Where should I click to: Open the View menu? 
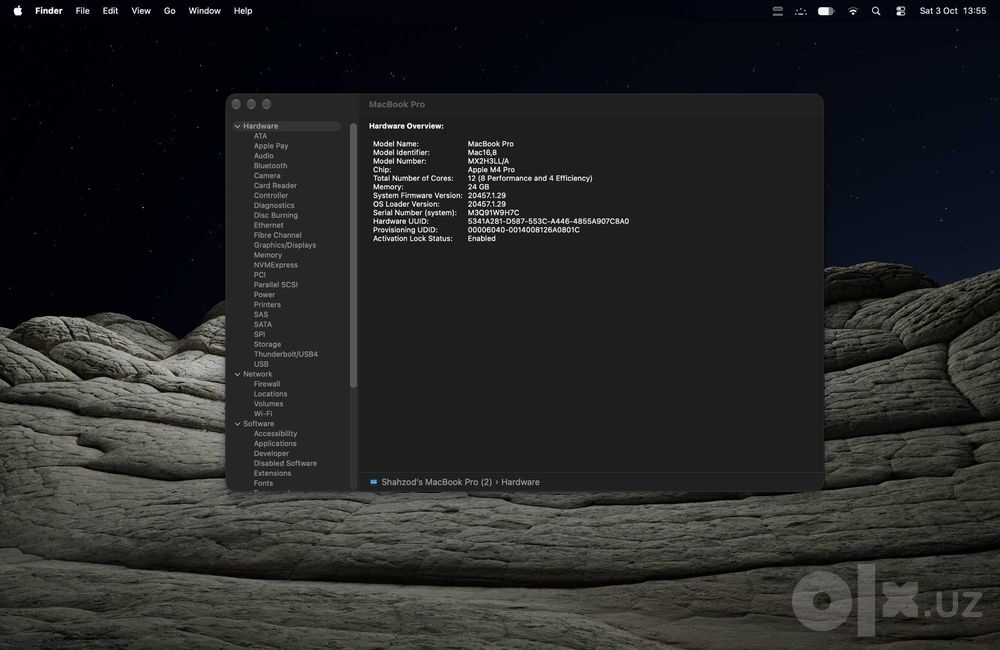[141, 11]
